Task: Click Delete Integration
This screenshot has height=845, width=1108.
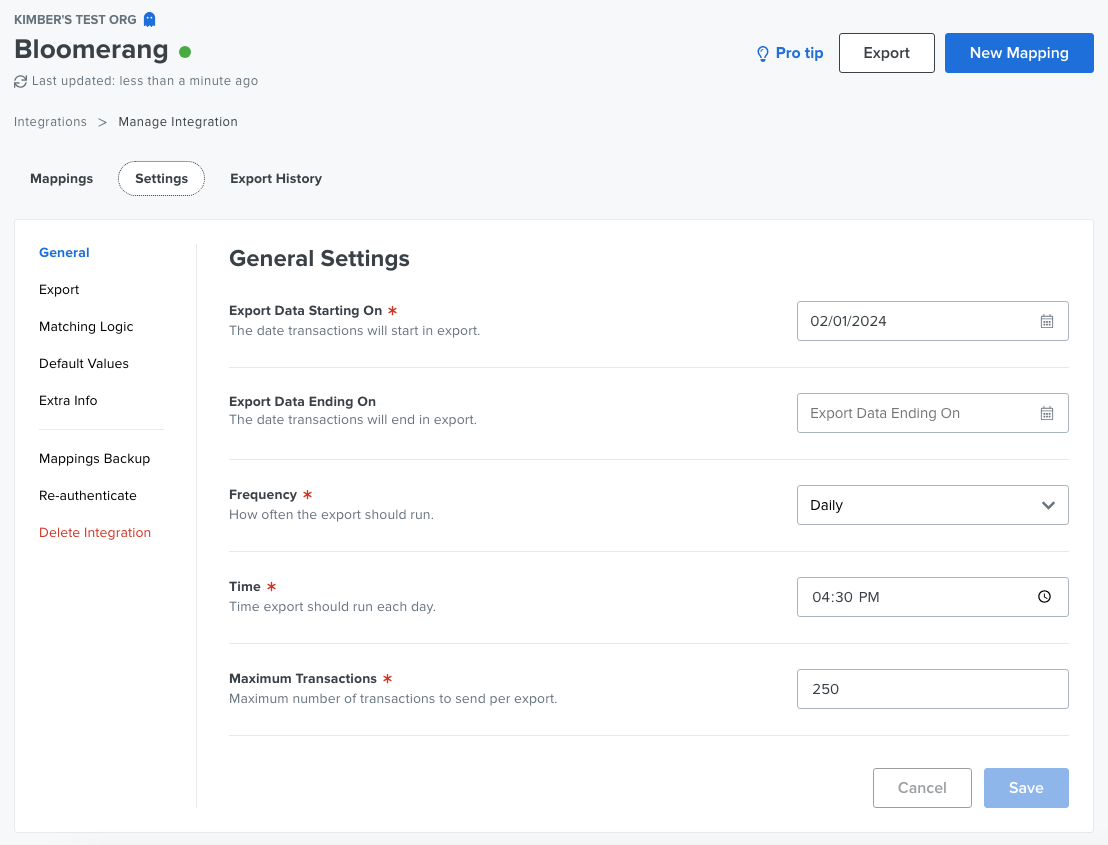Action: pos(95,533)
